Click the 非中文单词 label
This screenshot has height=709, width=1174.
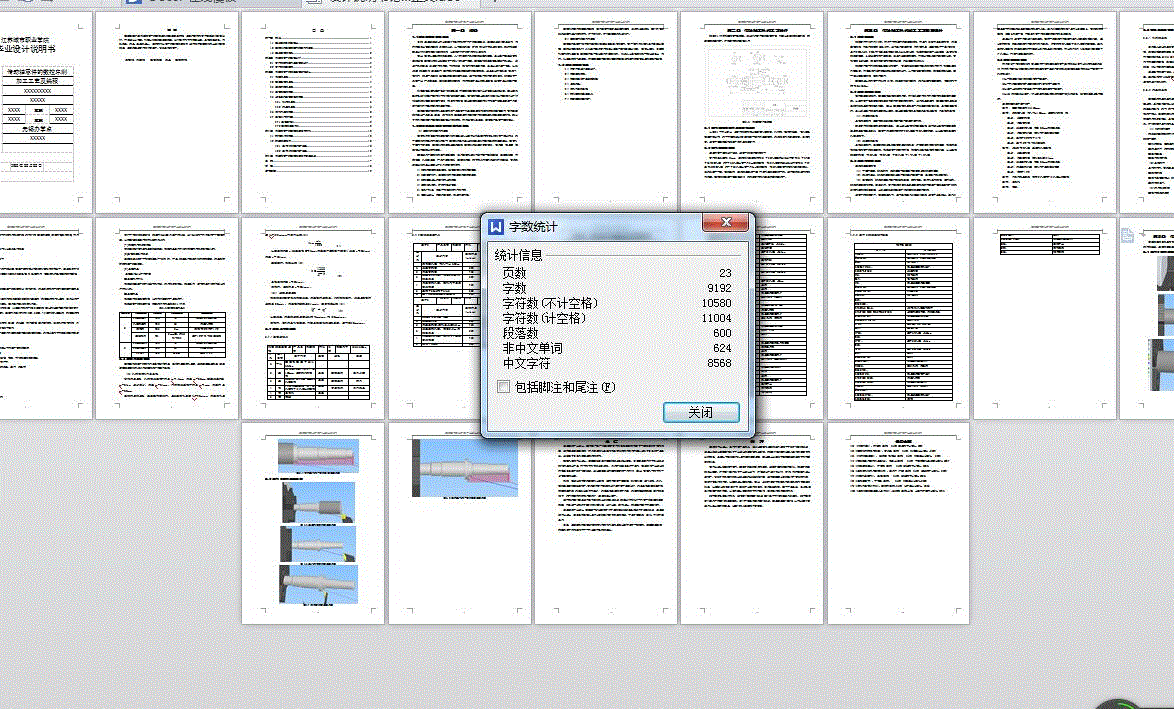coord(532,348)
